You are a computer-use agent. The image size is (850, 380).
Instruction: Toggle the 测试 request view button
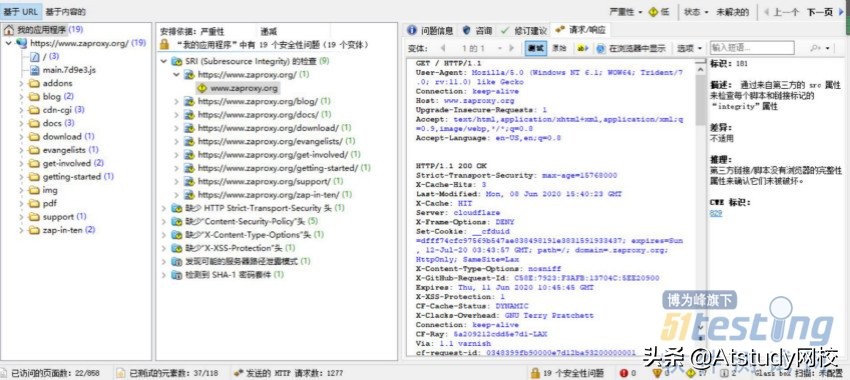tap(536, 48)
